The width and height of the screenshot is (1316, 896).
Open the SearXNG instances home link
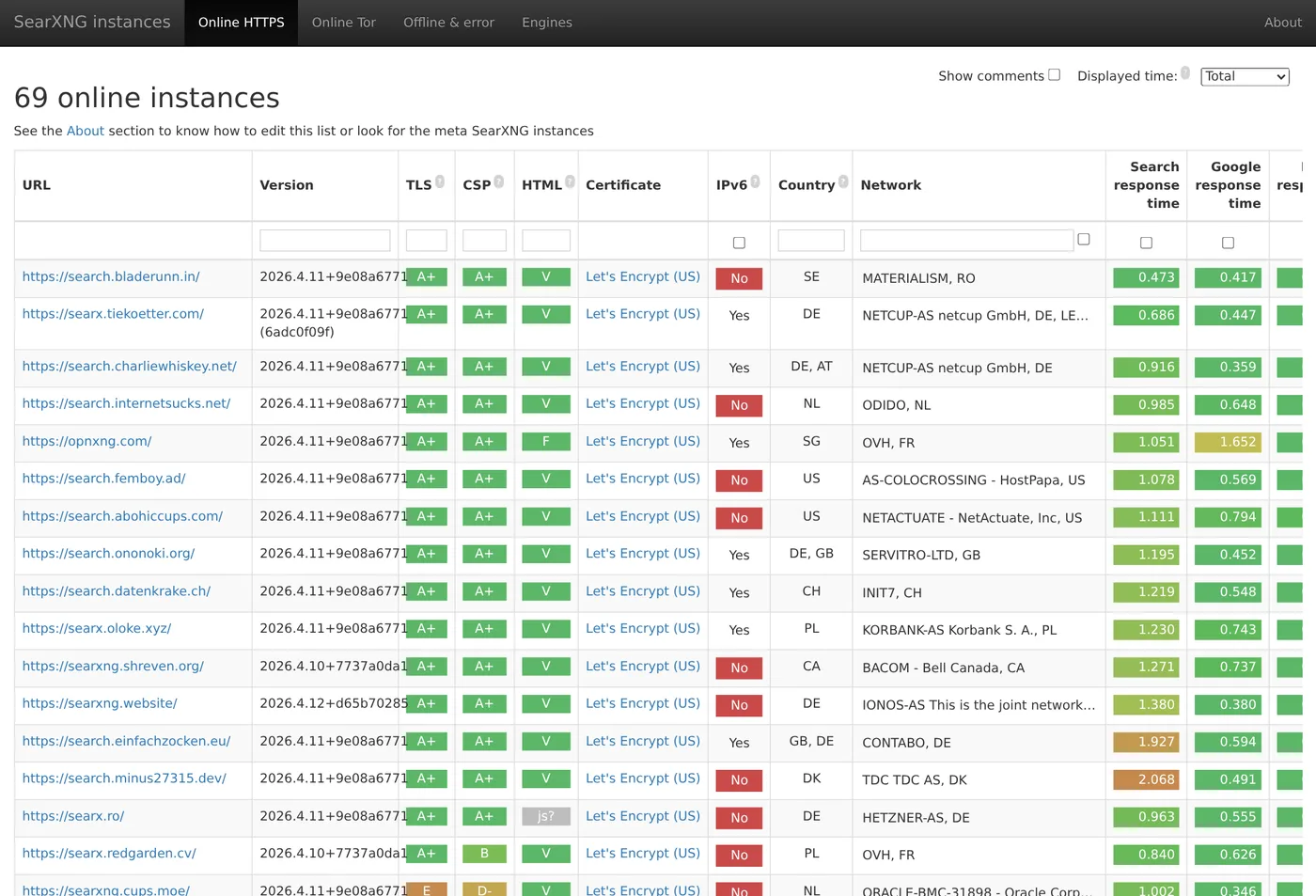coord(92,23)
